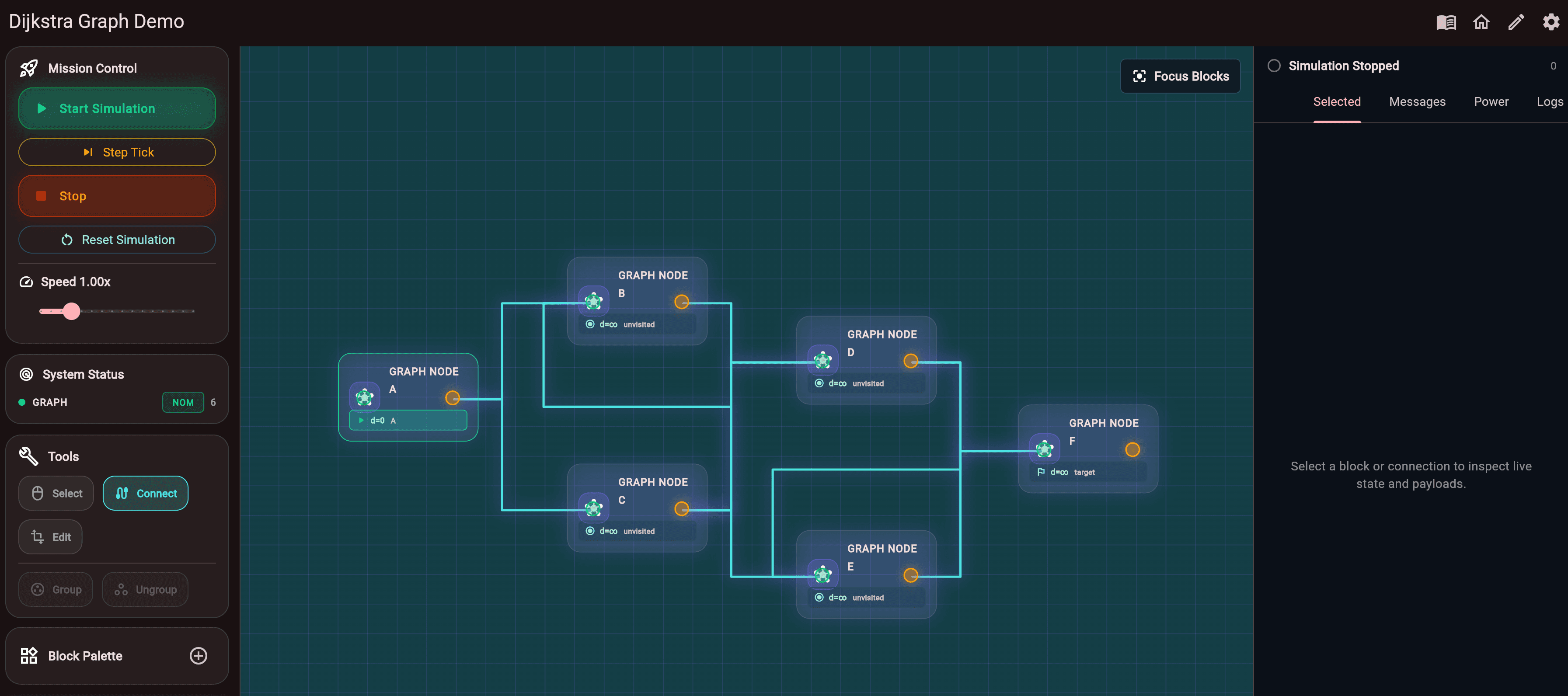Click the Simulation Stopped status indicator circle
The height and width of the screenshot is (696, 1568).
1274,66
